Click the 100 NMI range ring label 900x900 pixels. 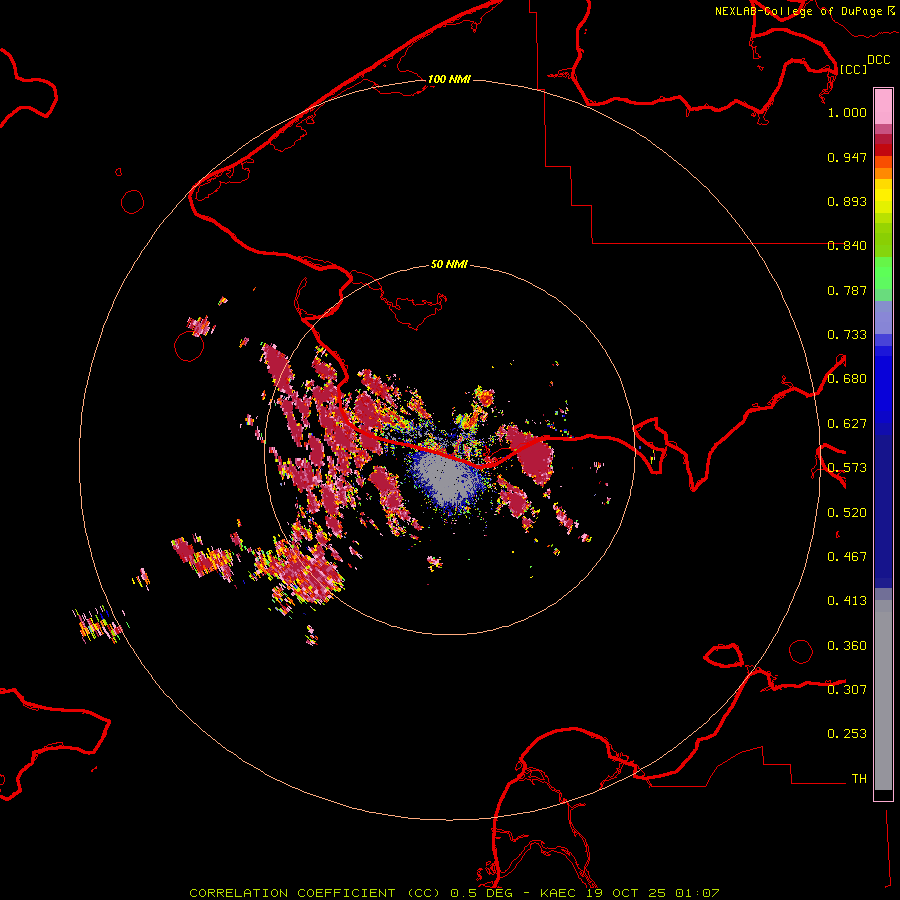(449, 79)
